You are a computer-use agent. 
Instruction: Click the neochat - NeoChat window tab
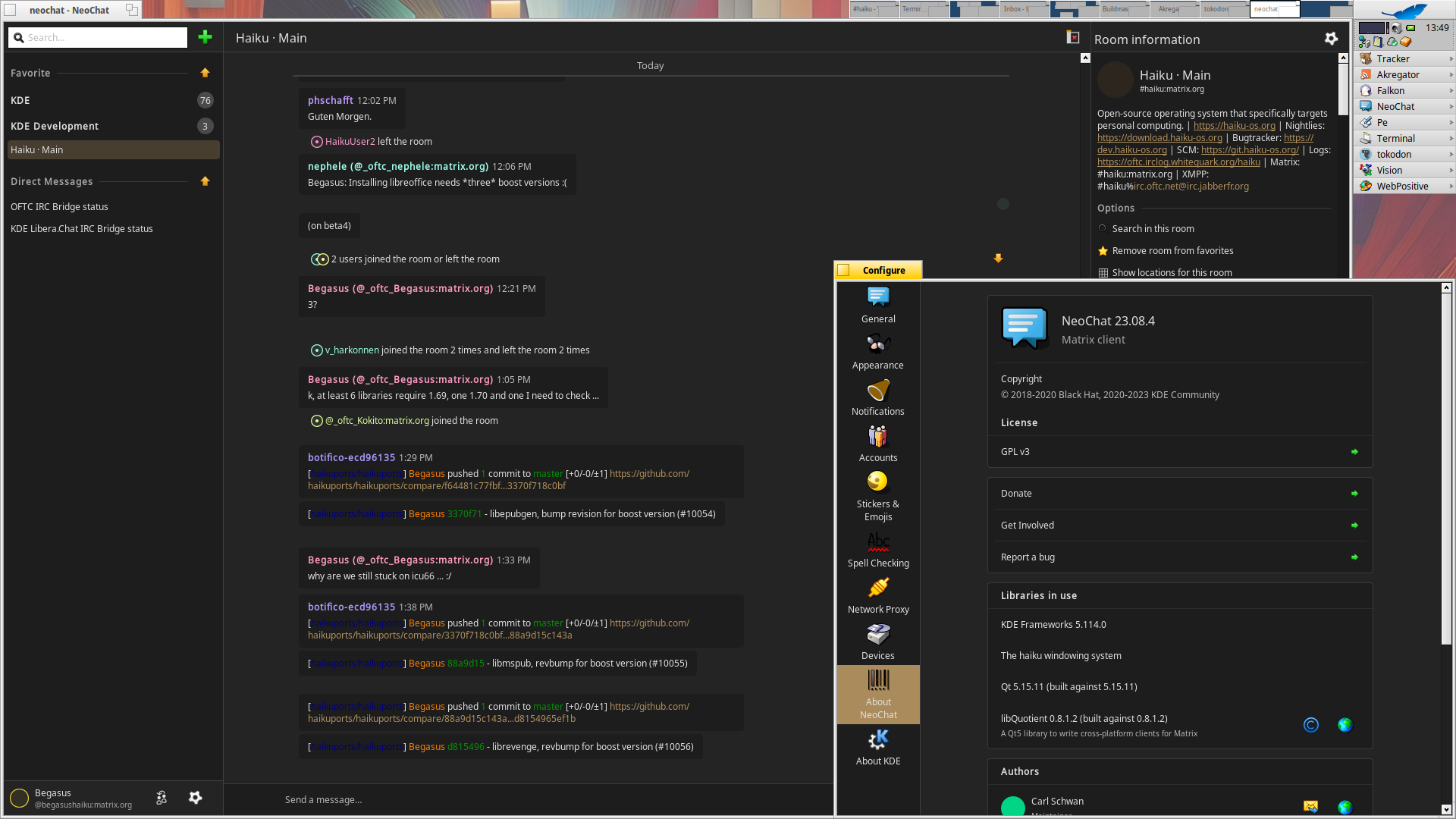click(70, 10)
